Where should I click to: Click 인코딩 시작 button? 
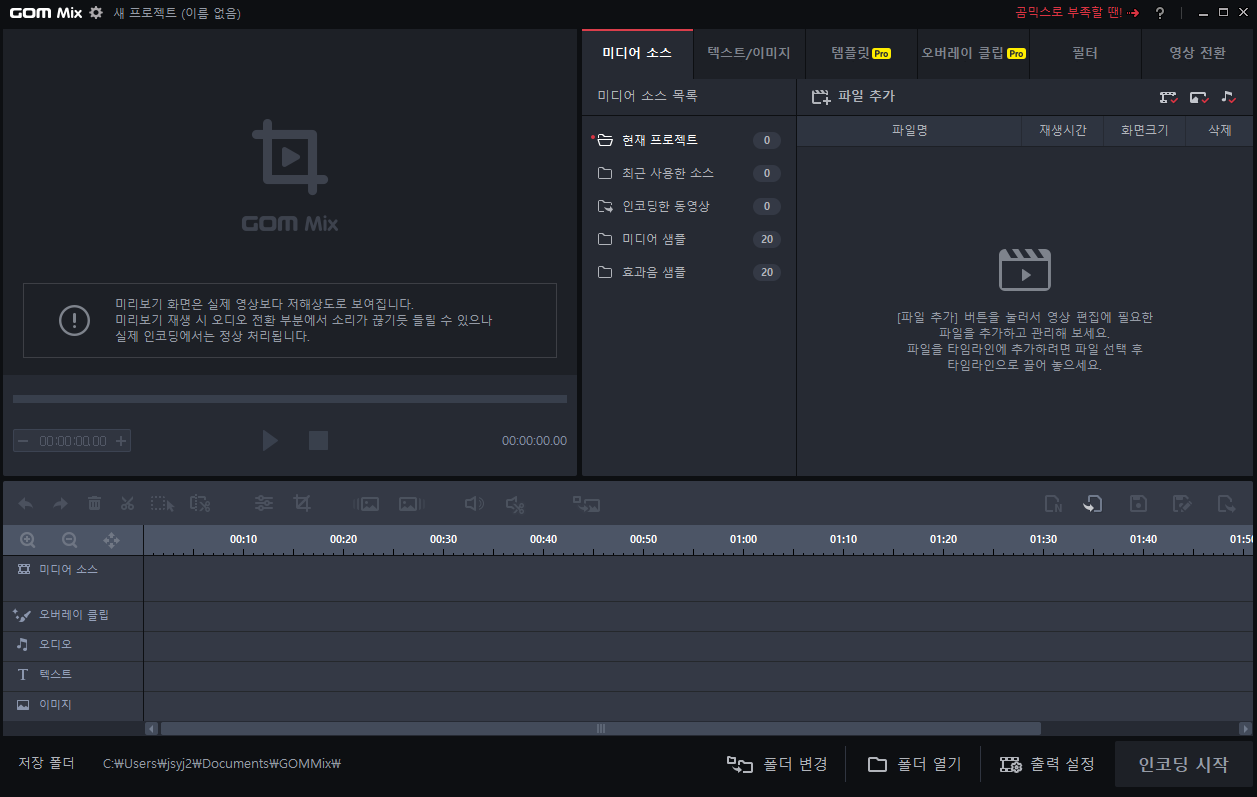(1183, 764)
